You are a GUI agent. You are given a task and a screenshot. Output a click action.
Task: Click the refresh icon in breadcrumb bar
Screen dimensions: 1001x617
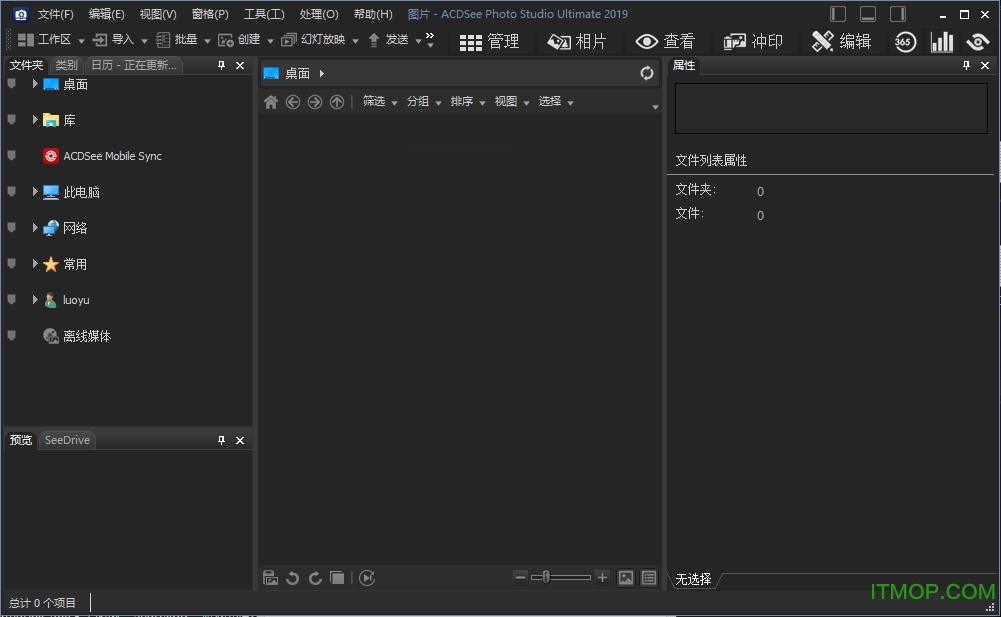click(646, 72)
